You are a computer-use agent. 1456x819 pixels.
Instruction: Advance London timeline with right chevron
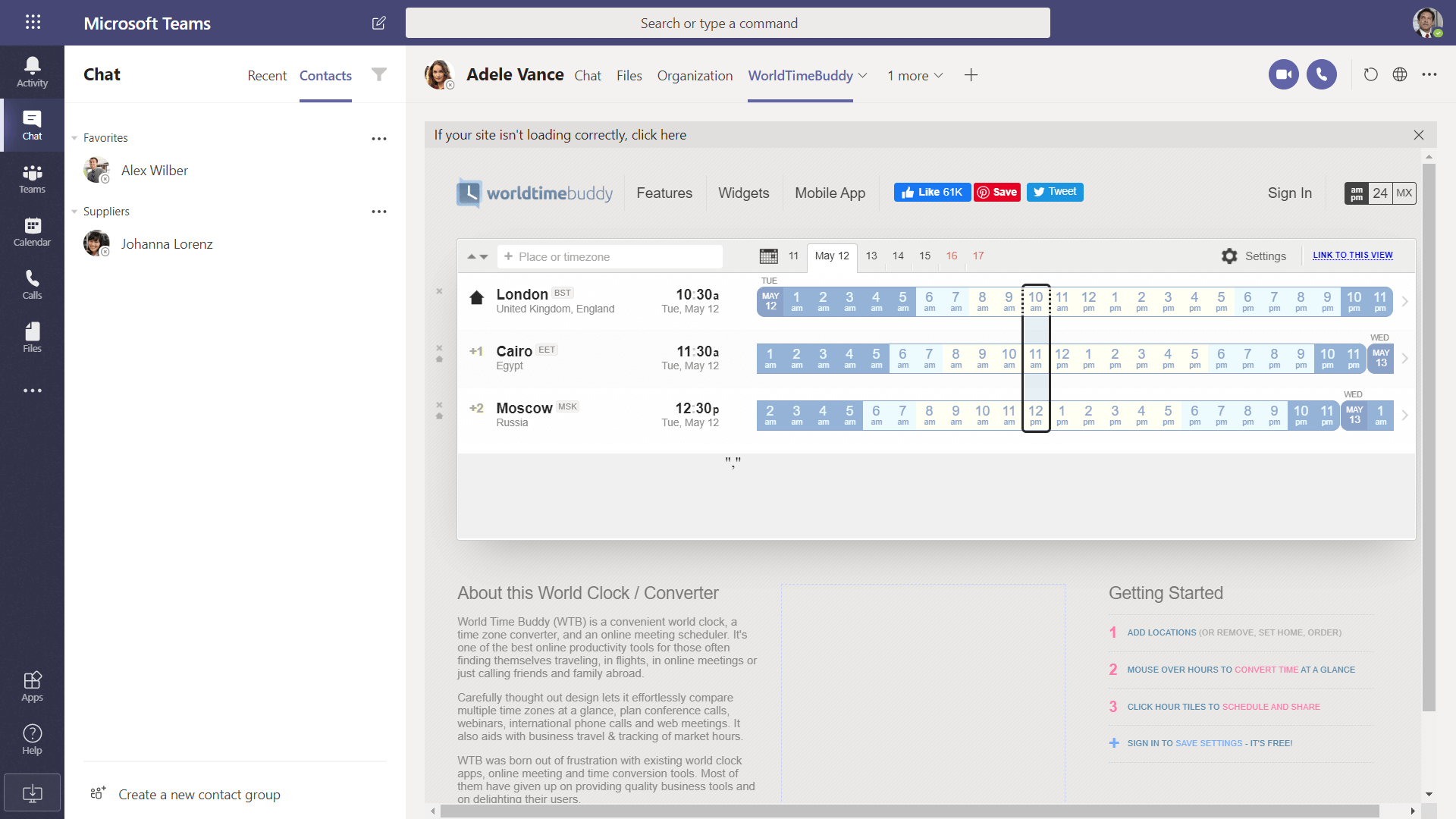(x=1405, y=302)
